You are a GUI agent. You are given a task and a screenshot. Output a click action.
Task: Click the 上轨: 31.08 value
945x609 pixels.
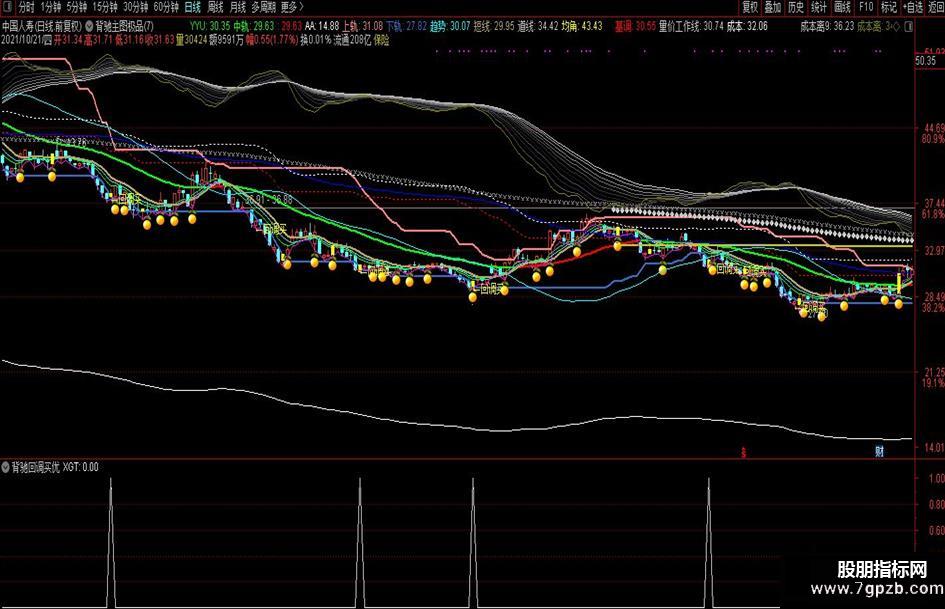pyautogui.click(x=362, y=27)
